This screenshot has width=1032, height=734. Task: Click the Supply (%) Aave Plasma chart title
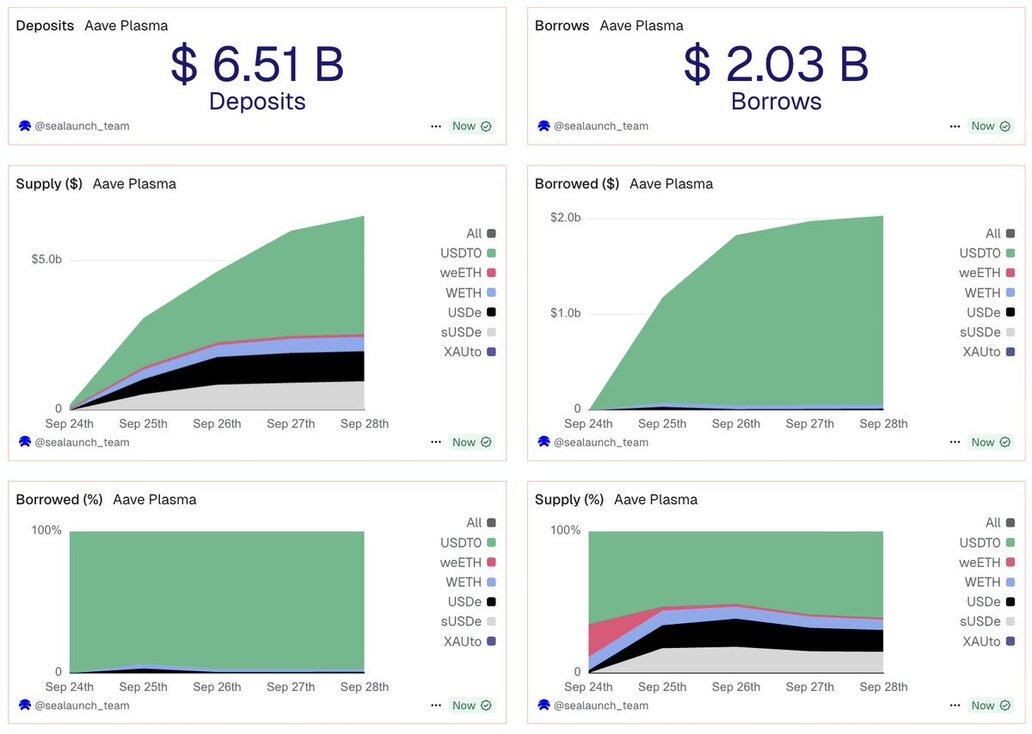click(616, 500)
